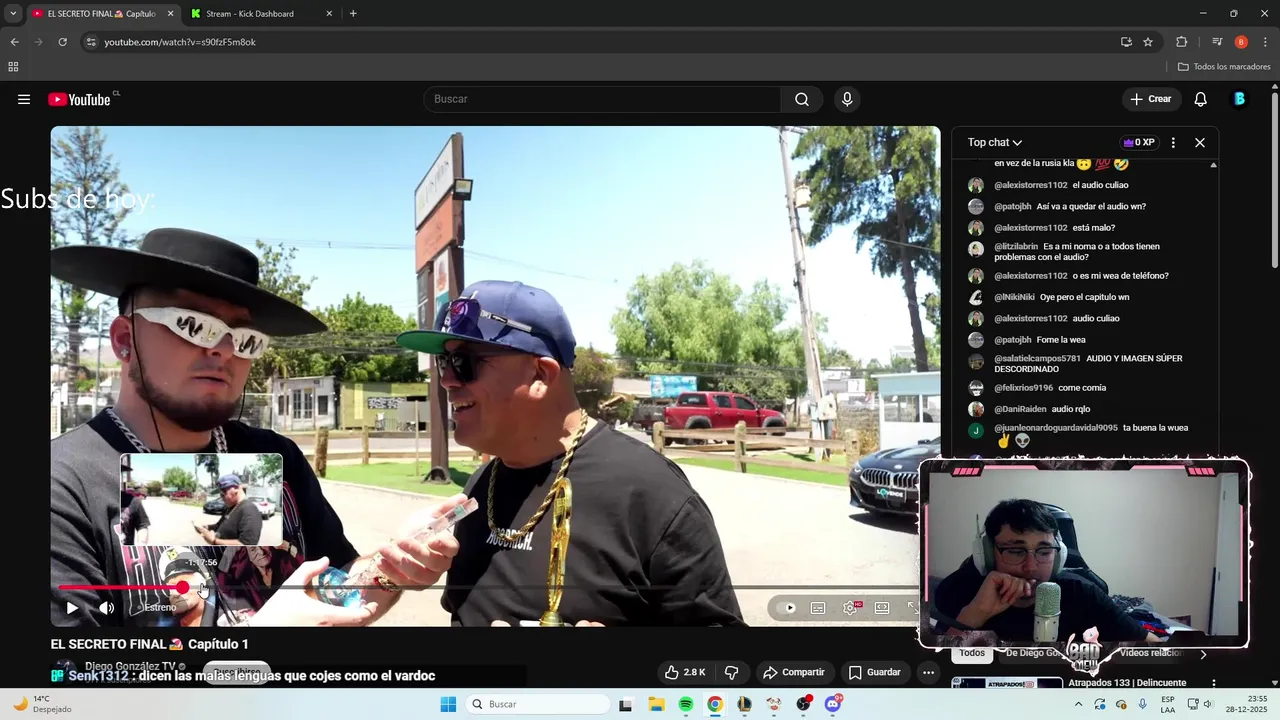The image size is (1280, 720).
Task: Enter fullscreen mode in player
Action: point(912,608)
